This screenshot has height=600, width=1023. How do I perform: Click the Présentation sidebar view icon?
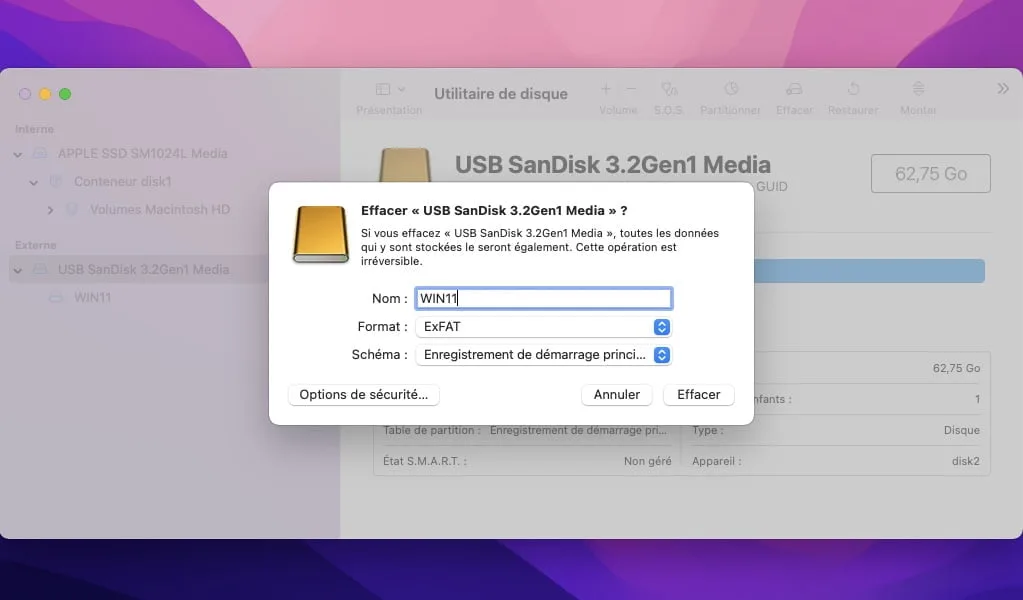[x=383, y=89]
